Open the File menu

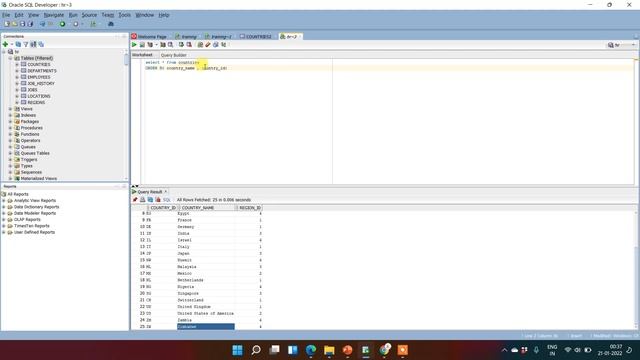click(6, 15)
